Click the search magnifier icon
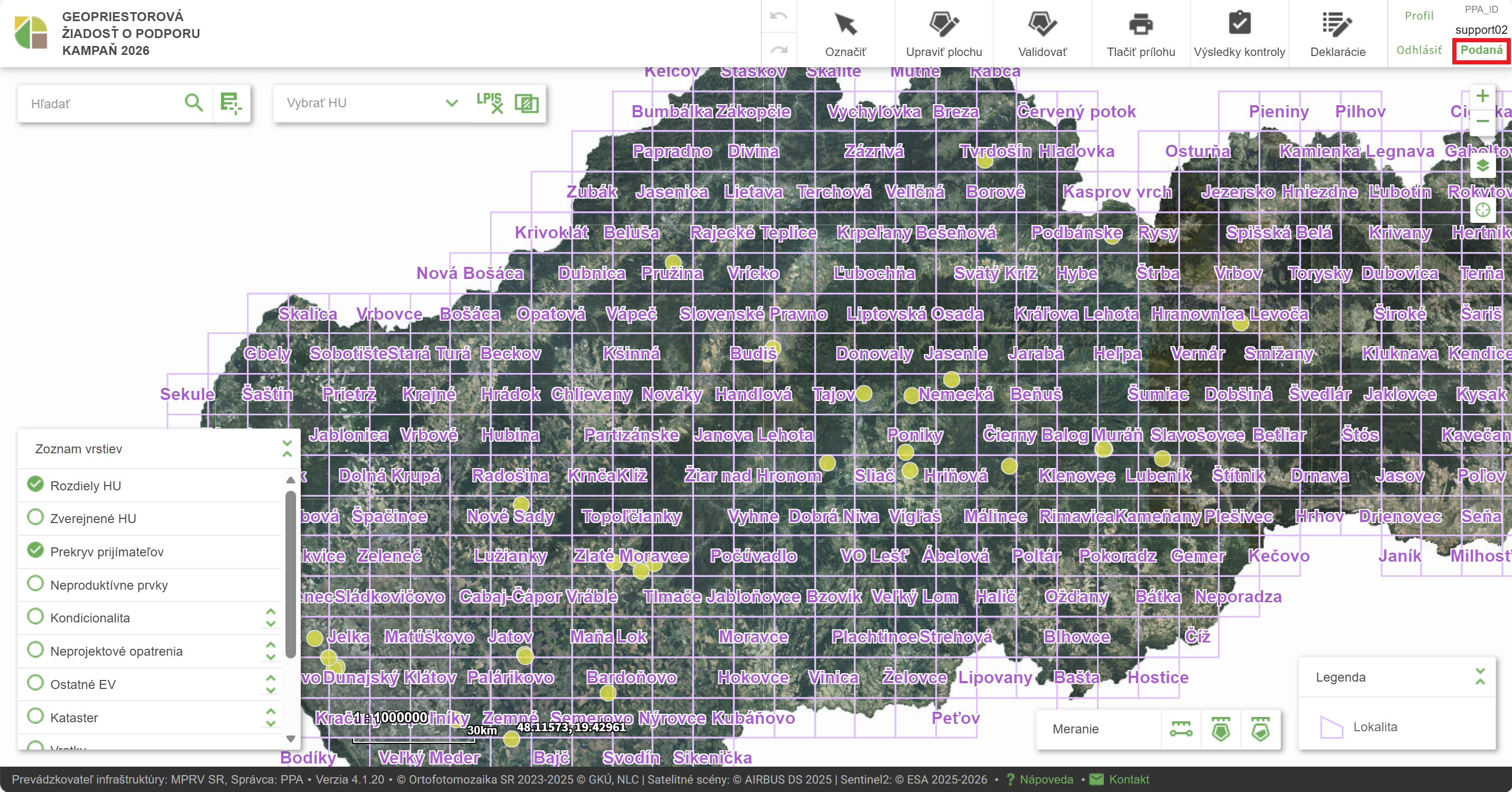This screenshot has width=1512, height=792. [x=193, y=103]
